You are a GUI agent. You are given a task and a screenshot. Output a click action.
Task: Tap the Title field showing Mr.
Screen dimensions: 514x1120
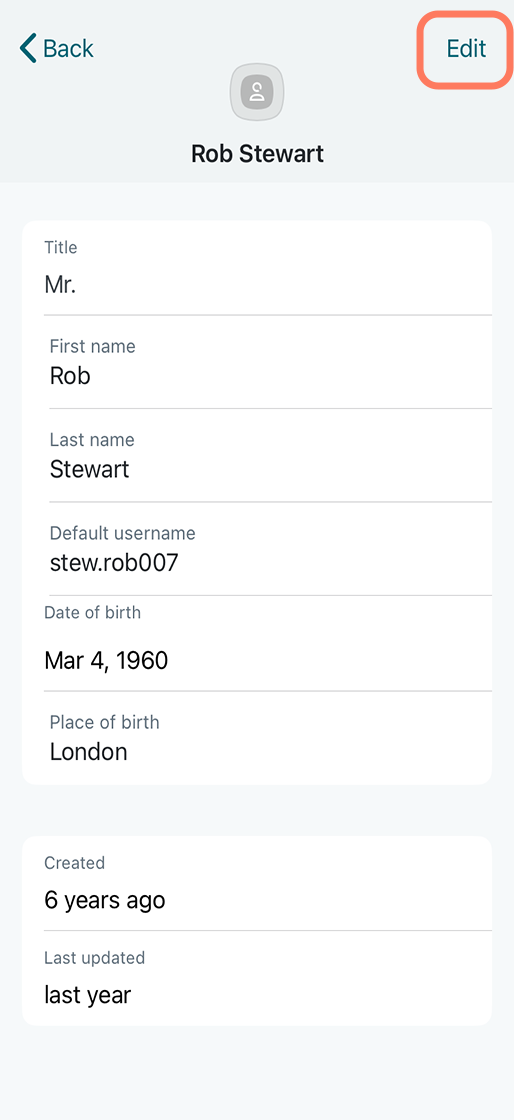tap(257, 268)
